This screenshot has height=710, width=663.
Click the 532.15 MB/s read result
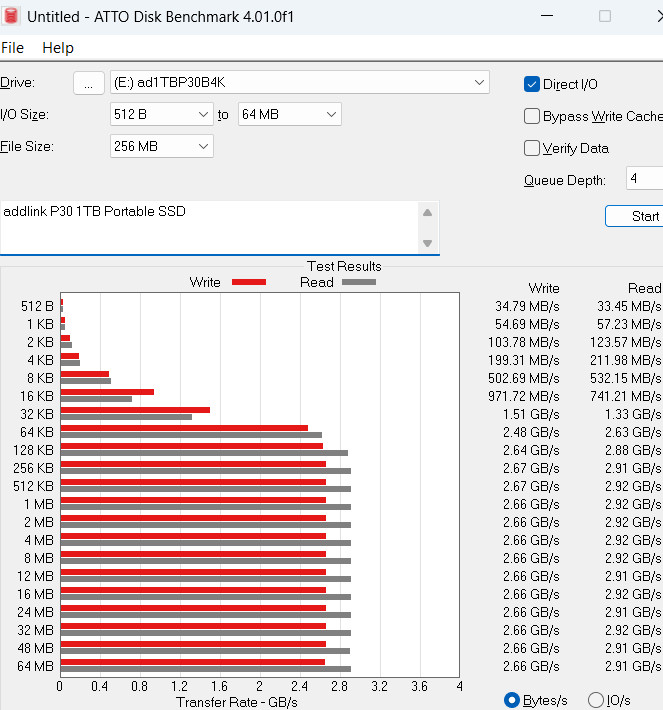[x=625, y=379]
